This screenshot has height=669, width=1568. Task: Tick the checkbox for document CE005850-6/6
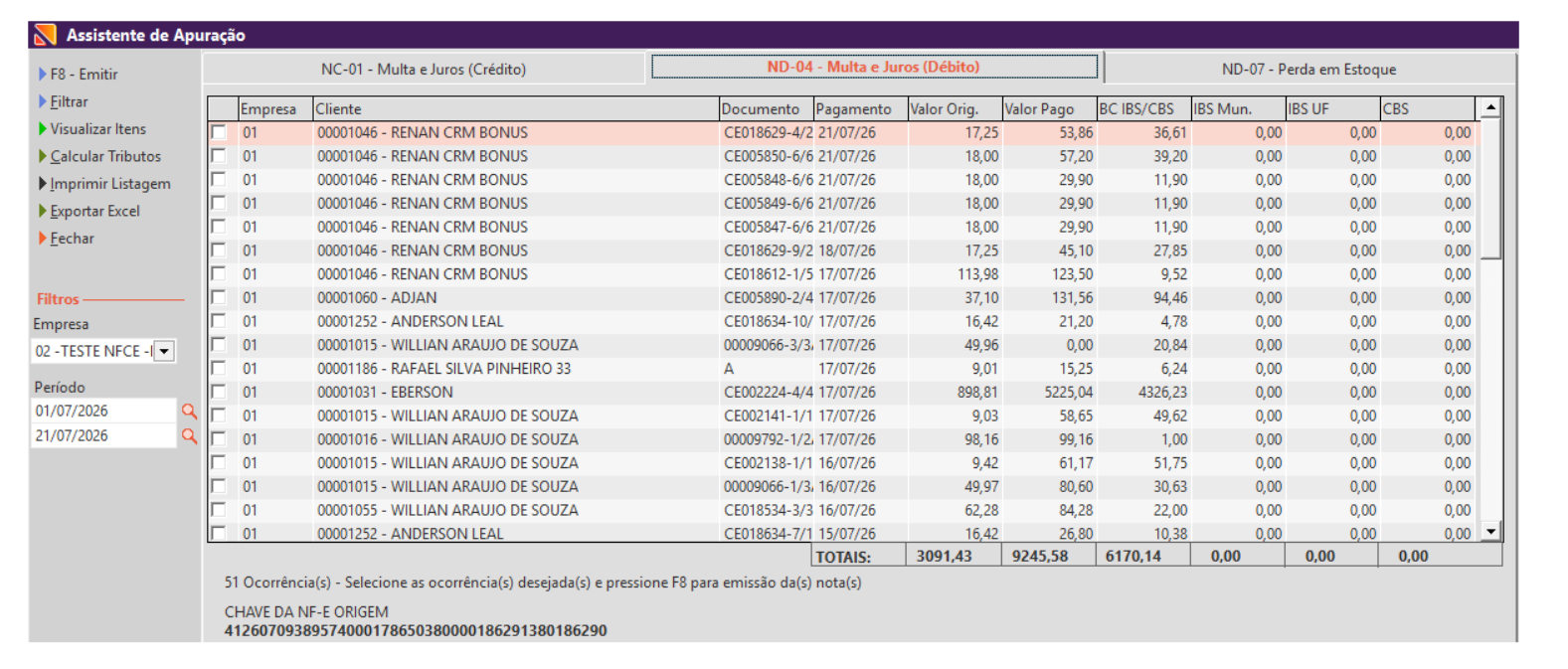tap(219, 156)
